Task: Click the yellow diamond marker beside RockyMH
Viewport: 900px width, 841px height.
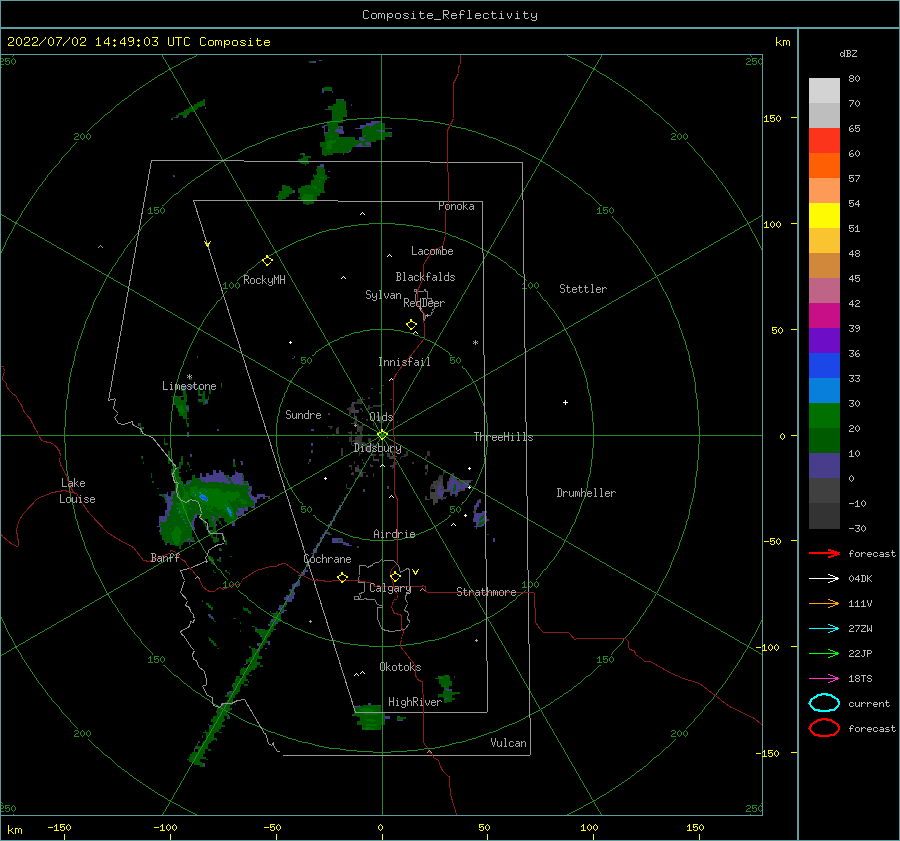Action: coord(267,261)
